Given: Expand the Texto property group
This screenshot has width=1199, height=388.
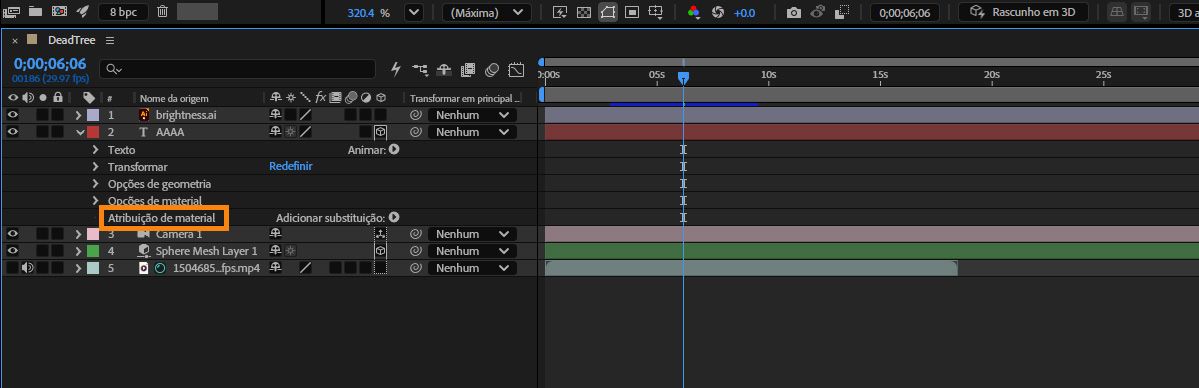Looking at the screenshot, I should pos(96,150).
